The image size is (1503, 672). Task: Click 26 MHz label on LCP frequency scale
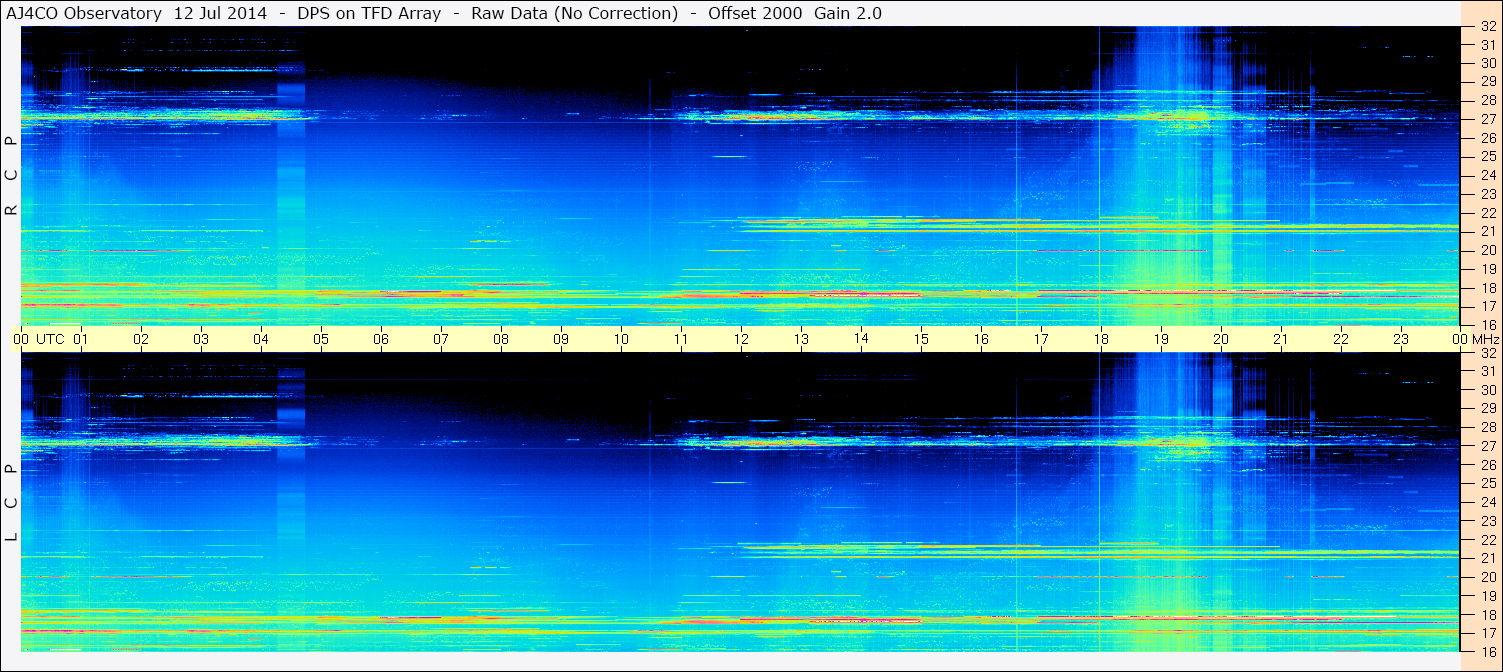[1487, 465]
